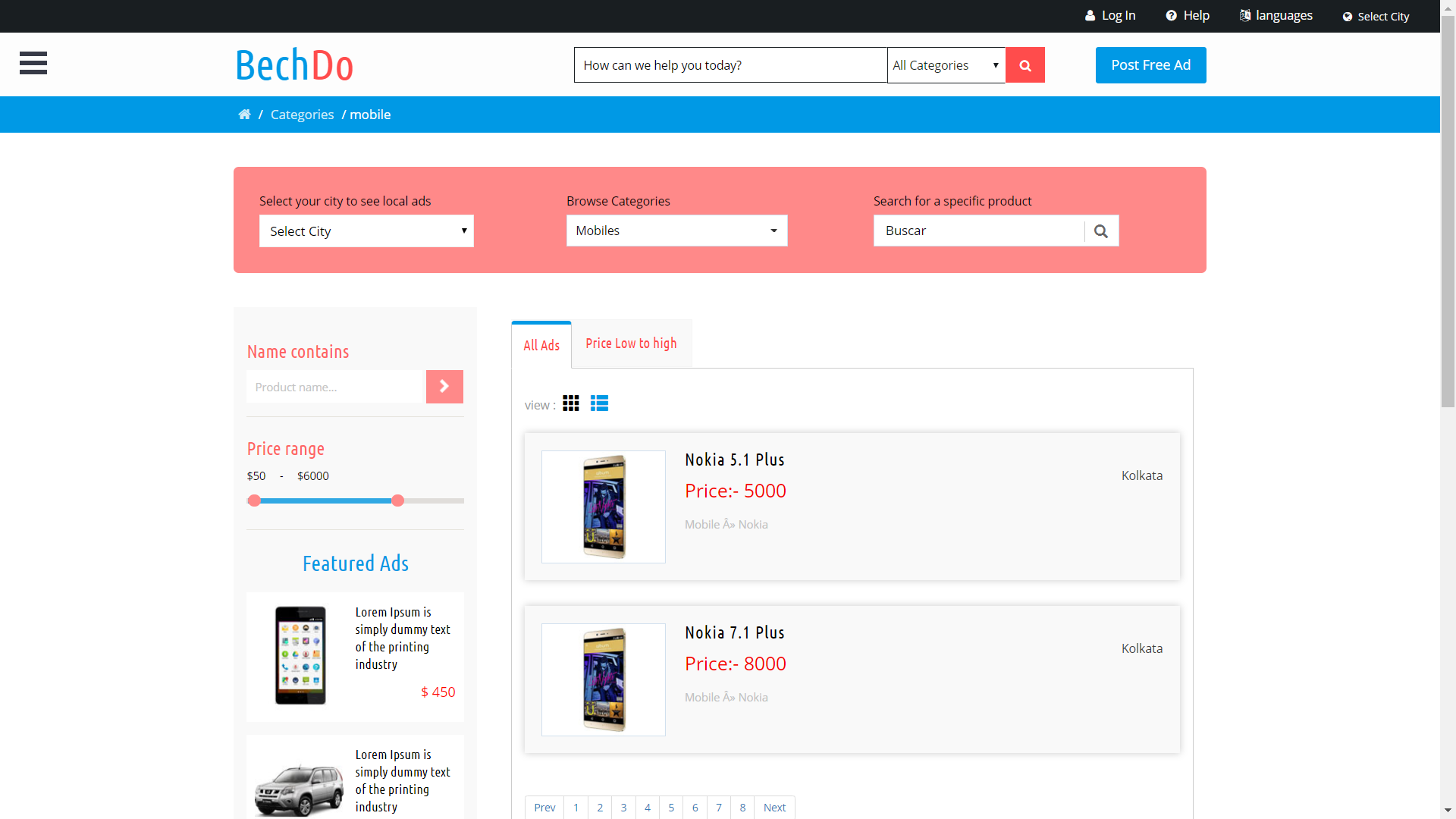Screen dimensions: 1456x819
Task: Select the All Ads tab
Action: point(541,346)
